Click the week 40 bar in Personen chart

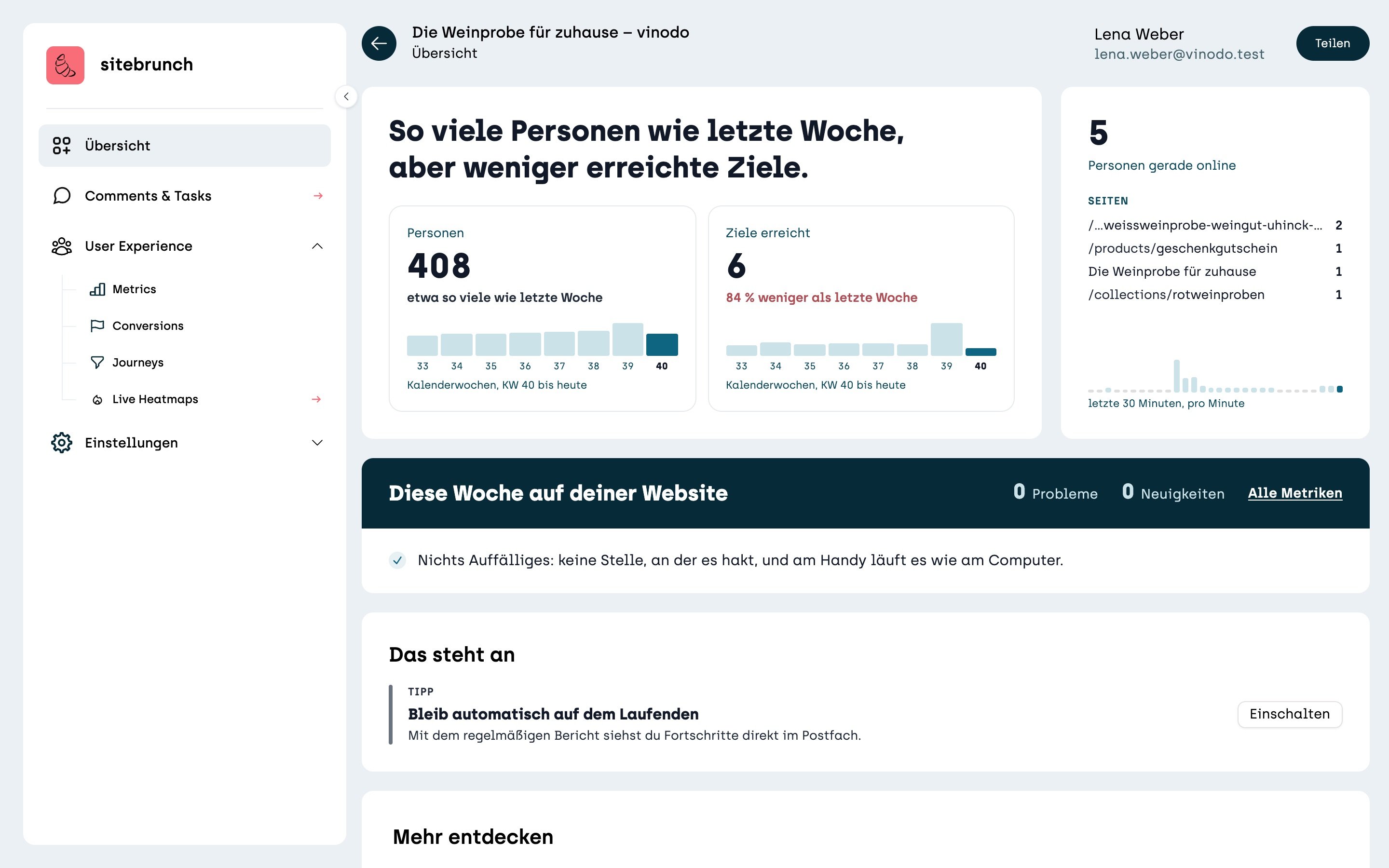point(662,344)
